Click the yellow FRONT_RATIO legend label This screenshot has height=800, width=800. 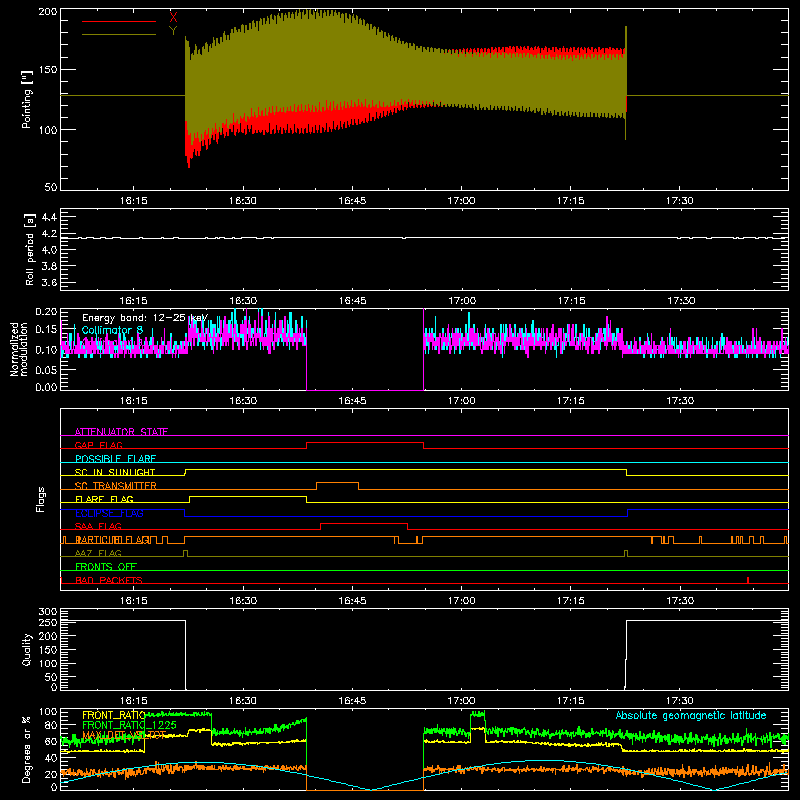pos(114,715)
